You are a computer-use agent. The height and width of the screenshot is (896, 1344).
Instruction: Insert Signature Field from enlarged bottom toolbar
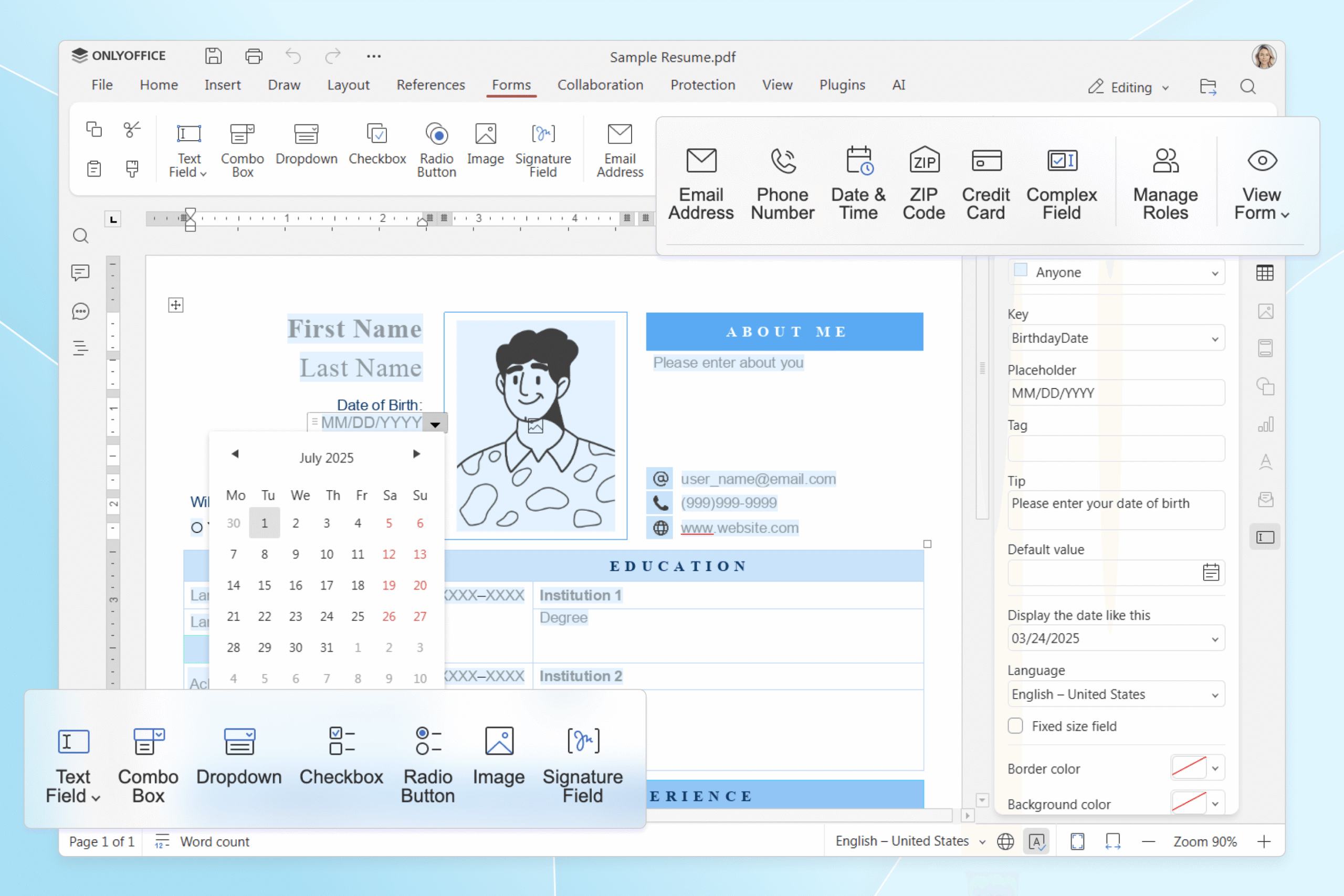(583, 766)
